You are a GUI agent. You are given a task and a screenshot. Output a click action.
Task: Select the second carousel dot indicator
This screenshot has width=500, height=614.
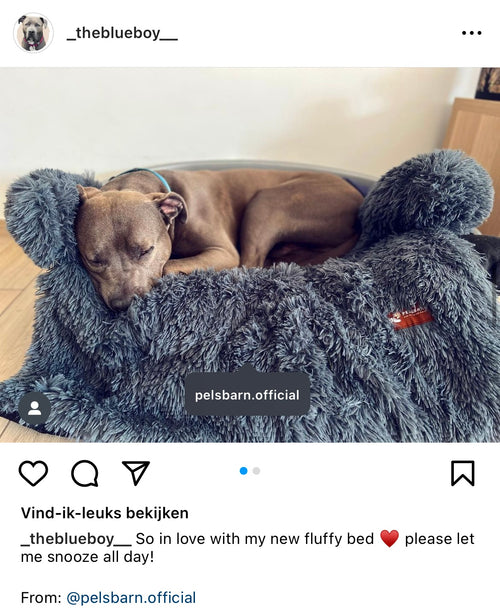(x=256, y=471)
